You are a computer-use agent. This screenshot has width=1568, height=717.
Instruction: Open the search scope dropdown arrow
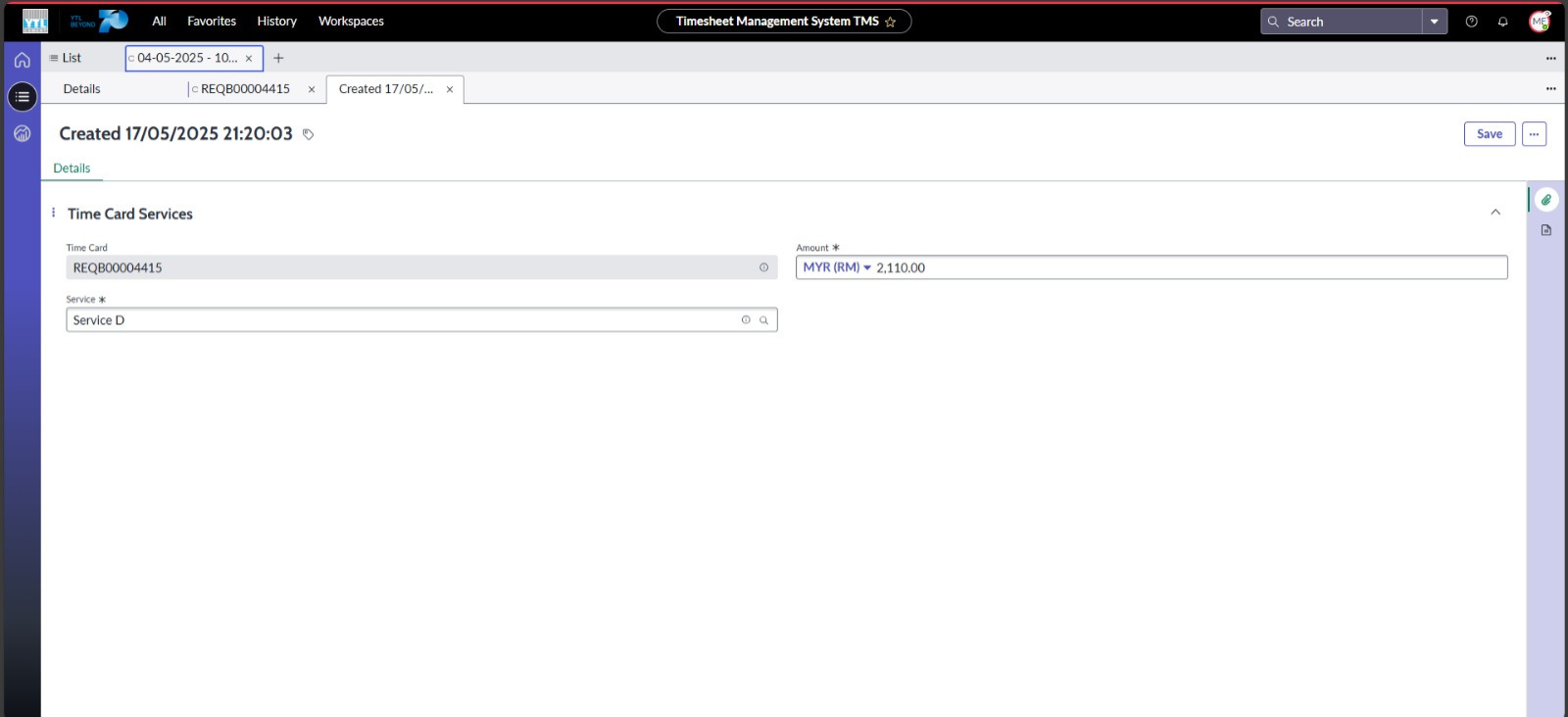(x=1434, y=22)
